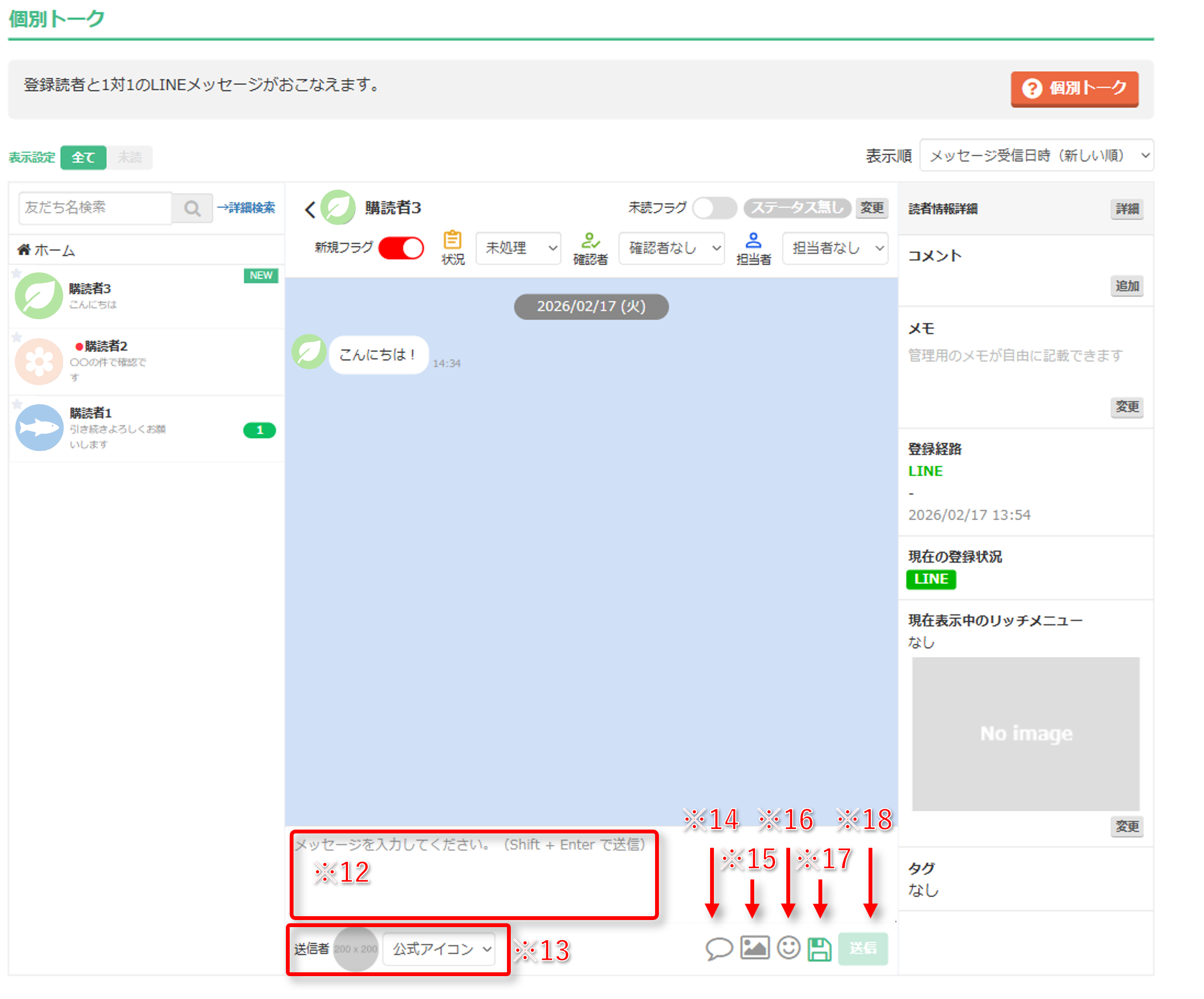The height and width of the screenshot is (999, 1204).
Task: Open the 担当者なし assignee dropdown
Action: click(835, 248)
